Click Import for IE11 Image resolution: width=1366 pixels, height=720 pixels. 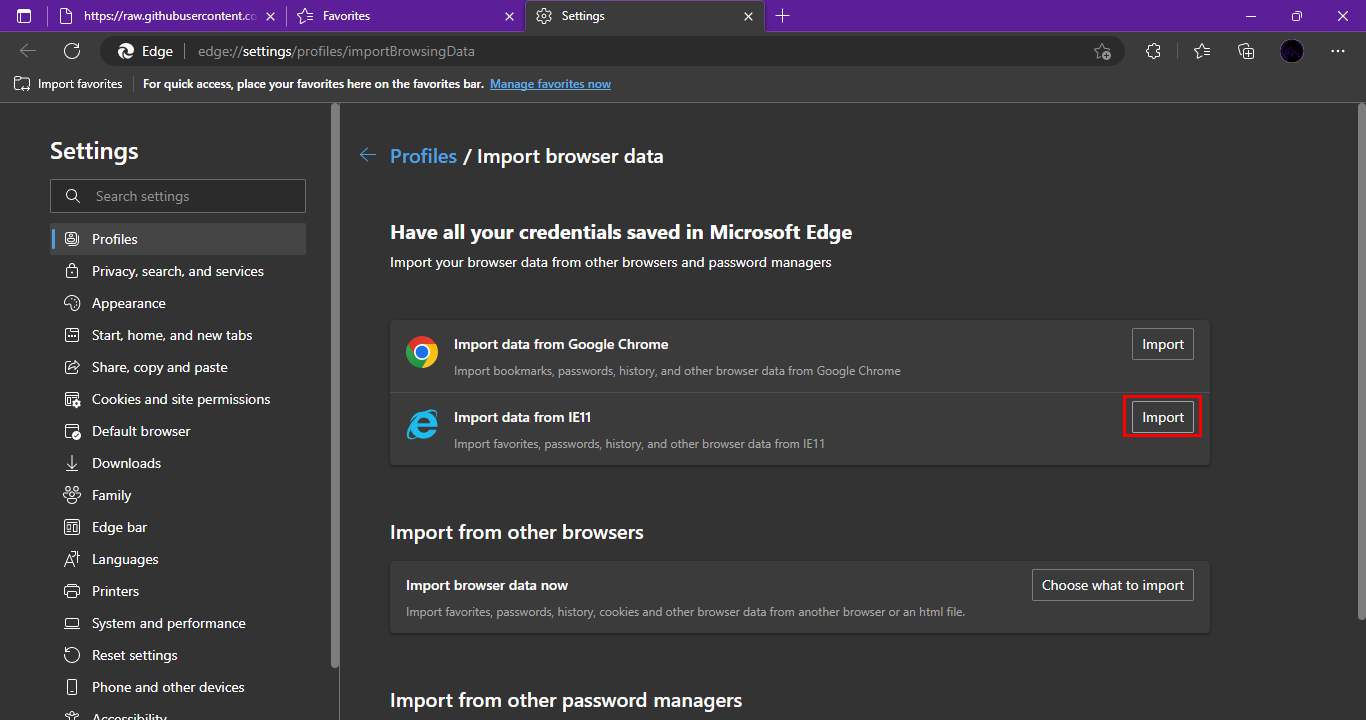[1163, 417]
